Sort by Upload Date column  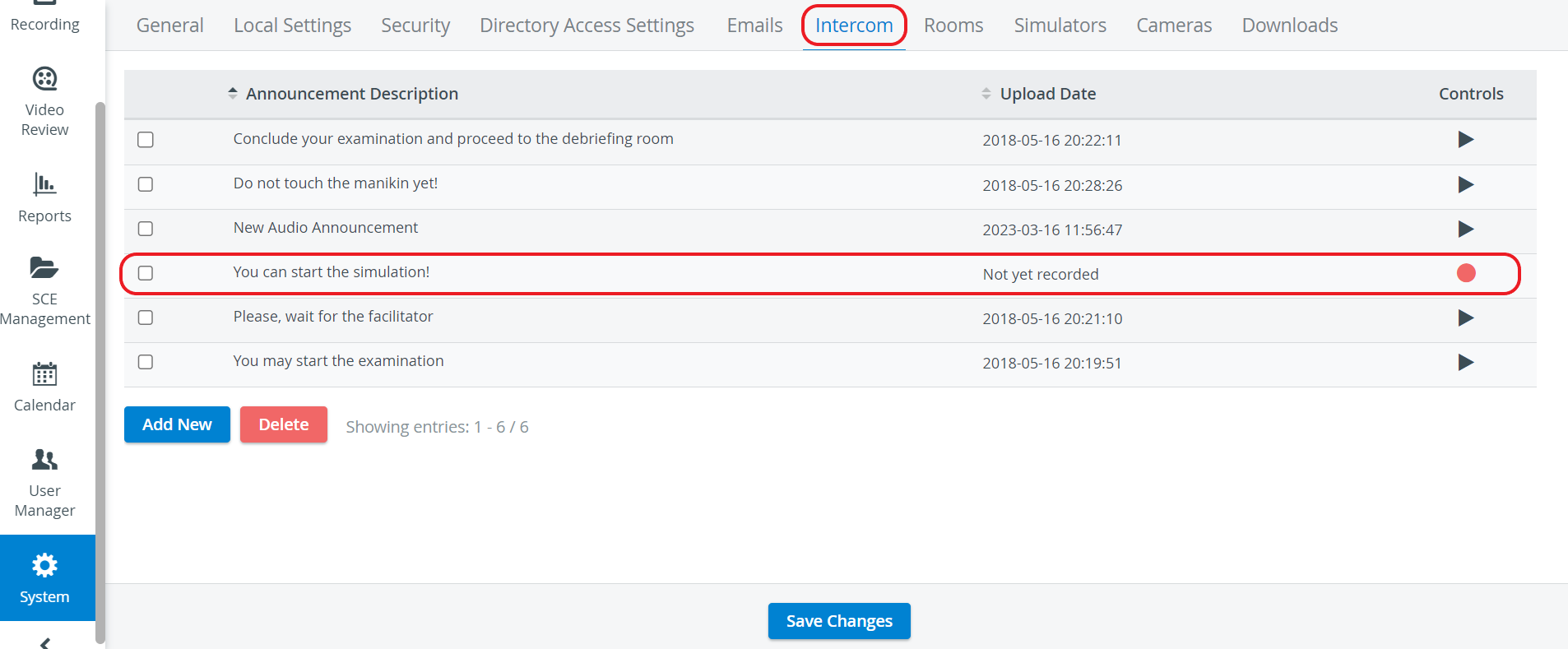(1039, 94)
